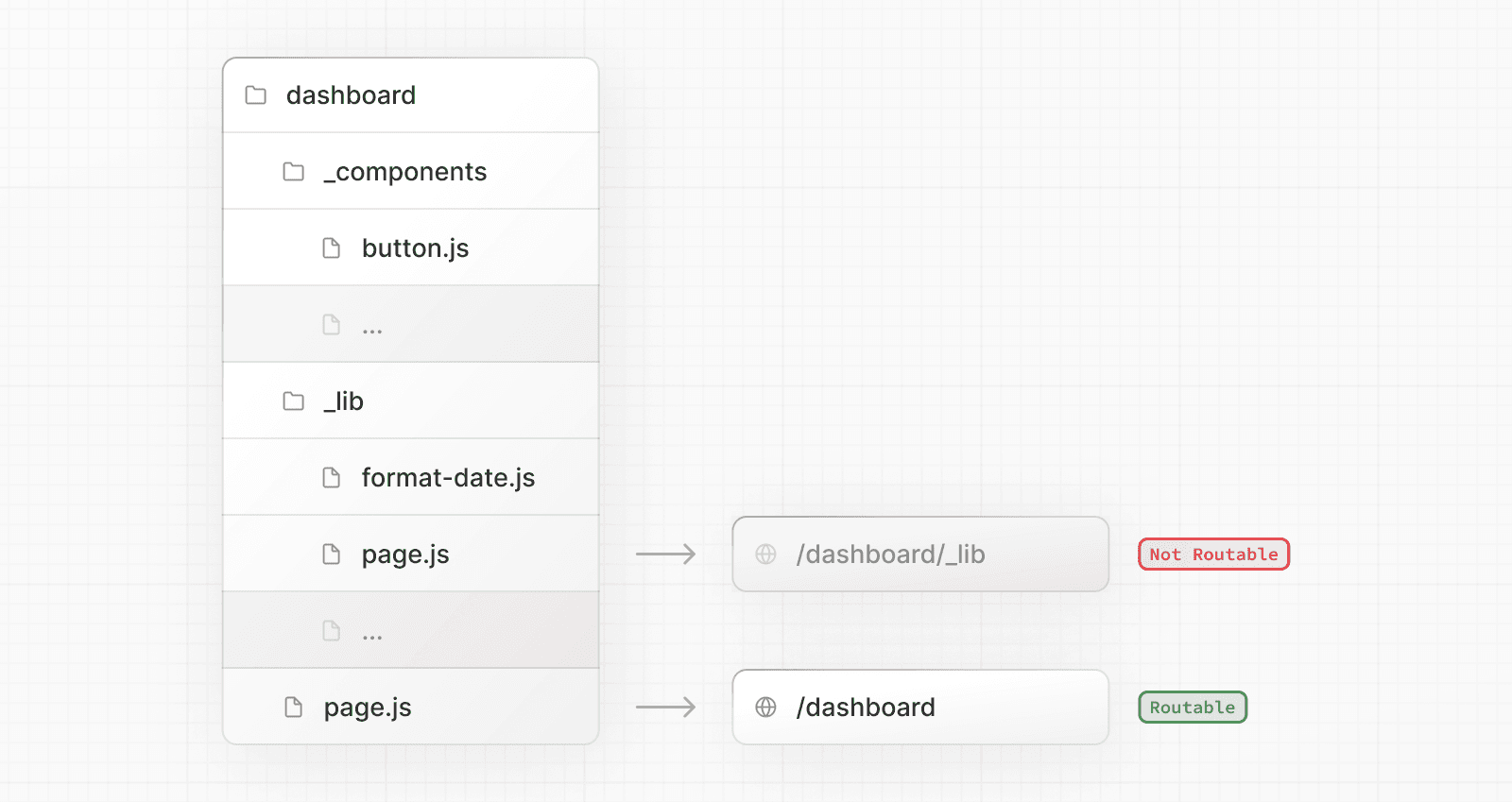The height and width of the screenshot is (802, 1512).
Task: Click globe icon in /dashboard route box
Action: (x=766, y=708)
